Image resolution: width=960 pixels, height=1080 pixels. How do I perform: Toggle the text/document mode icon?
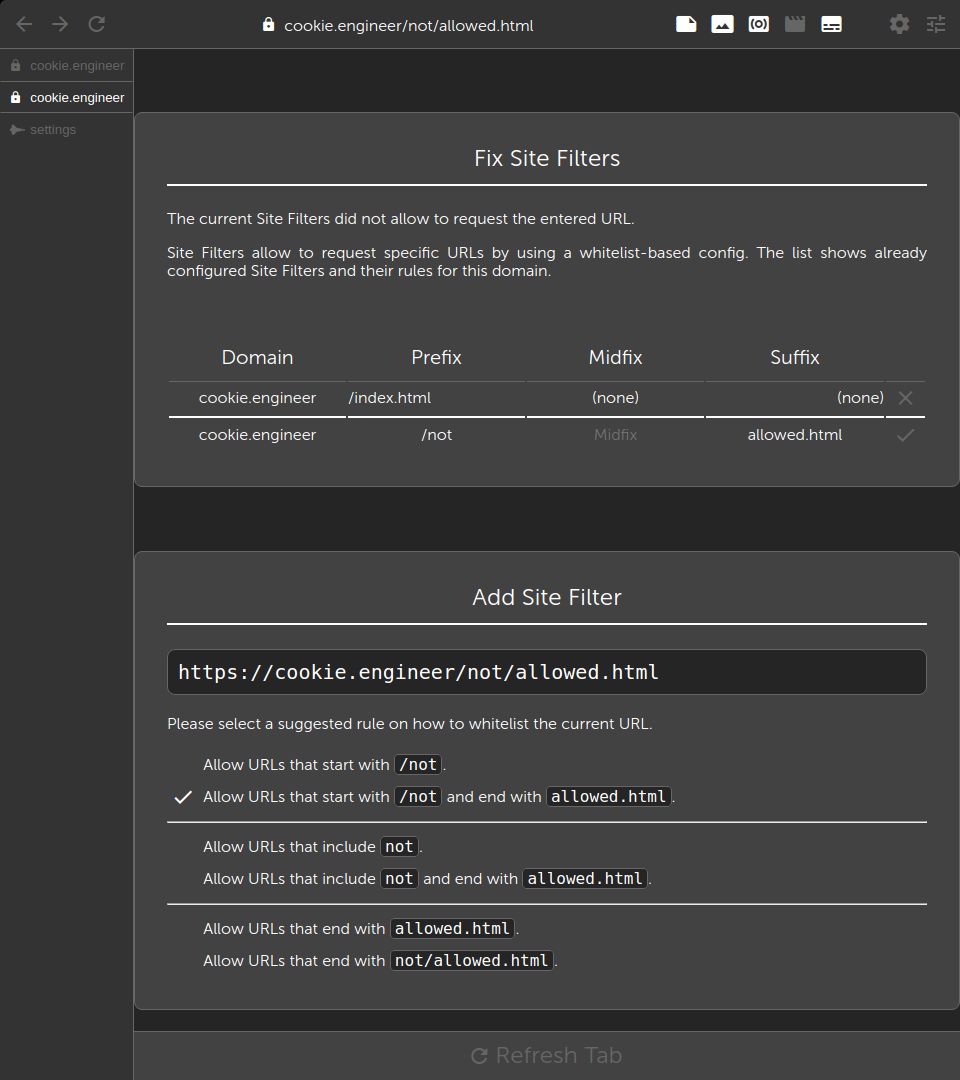(x=686, y=25)
